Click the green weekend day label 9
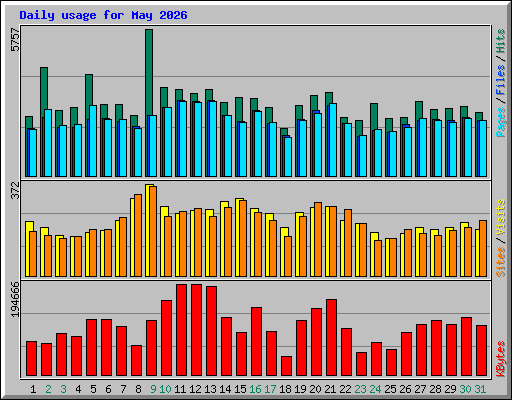The height and width of the screenshot is (400, 512). point(153,389)
